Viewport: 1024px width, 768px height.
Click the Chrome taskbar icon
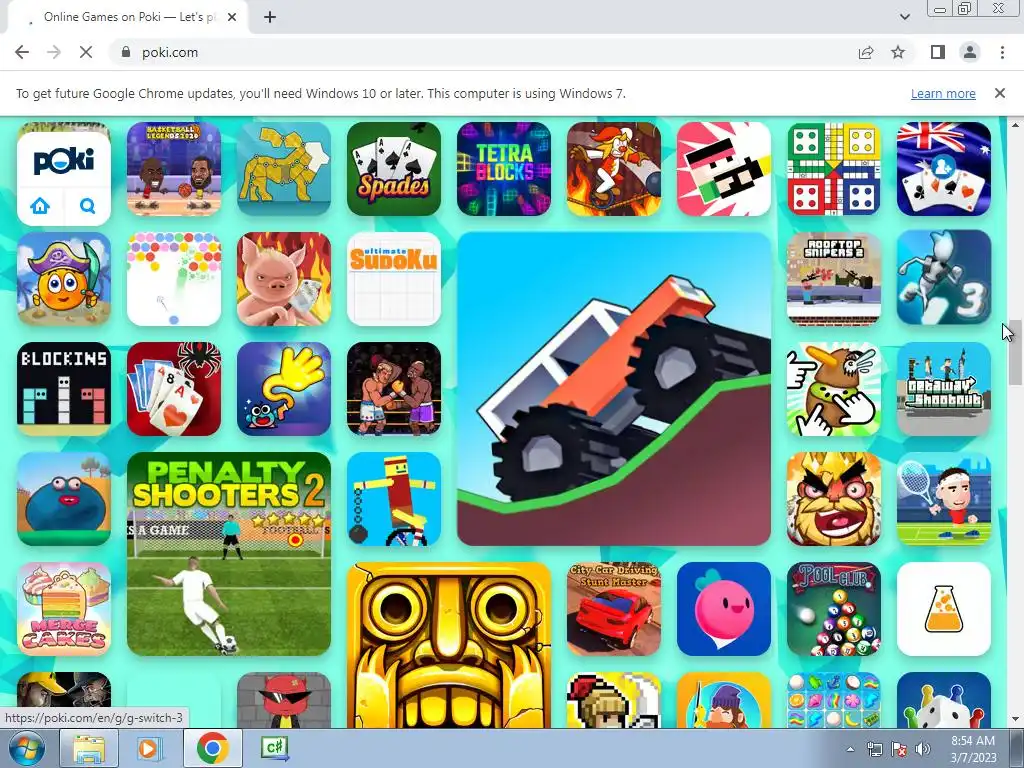[x=213, y=748]
